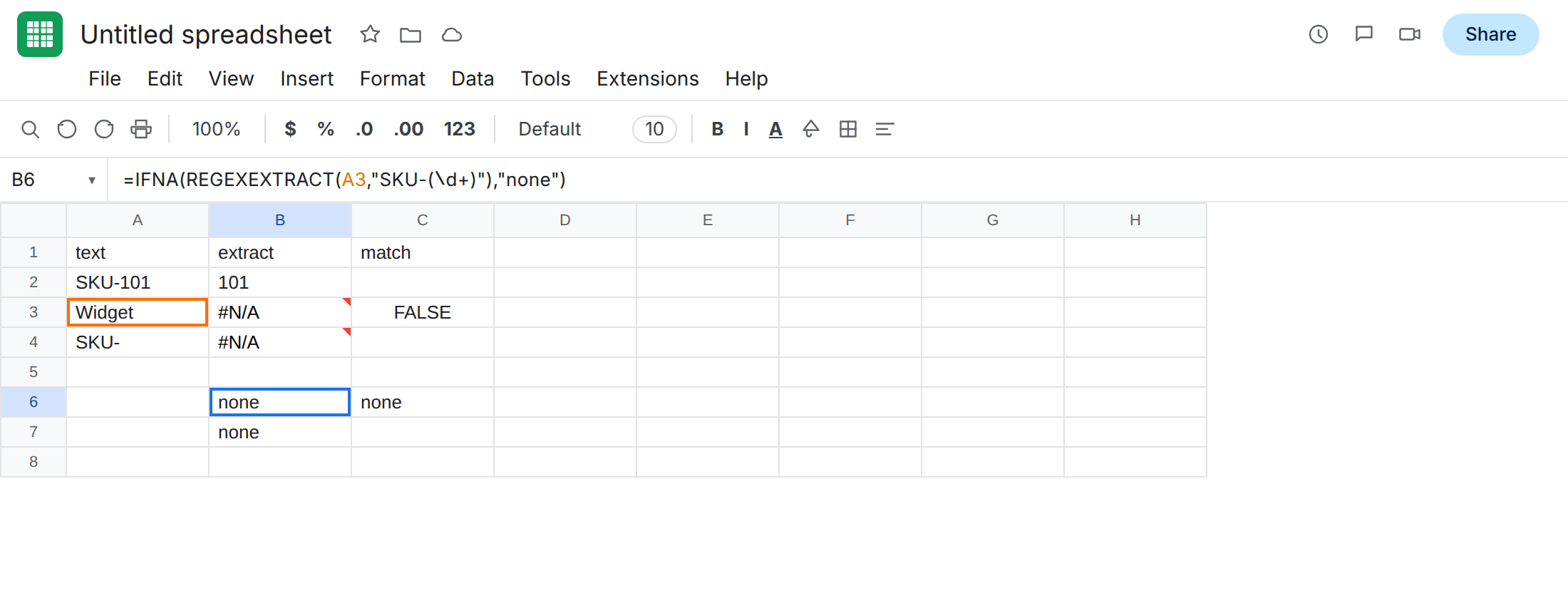Open the fill color tool
The image size is (1568, 613).
click(811, 129)
